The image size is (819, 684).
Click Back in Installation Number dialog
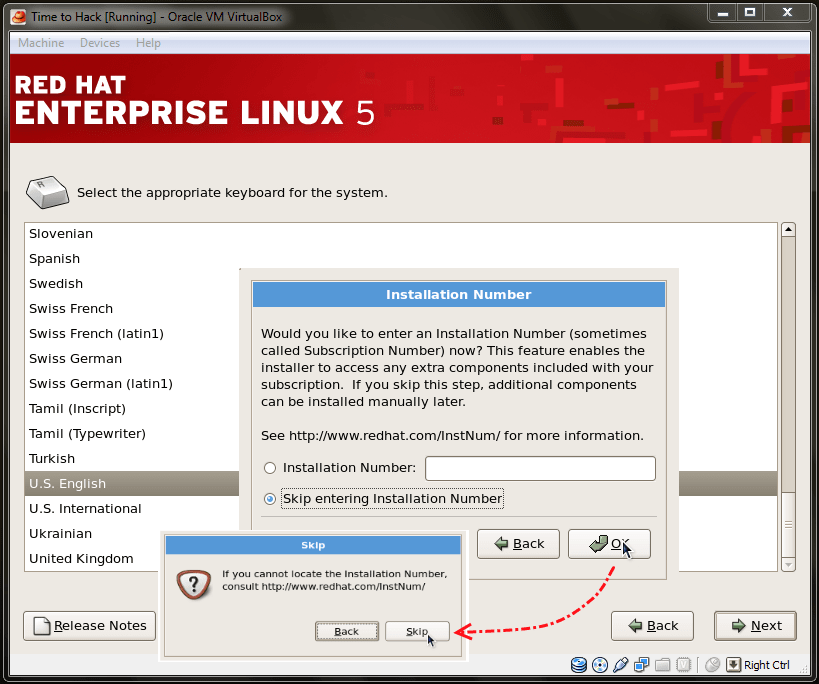(518, 544)
